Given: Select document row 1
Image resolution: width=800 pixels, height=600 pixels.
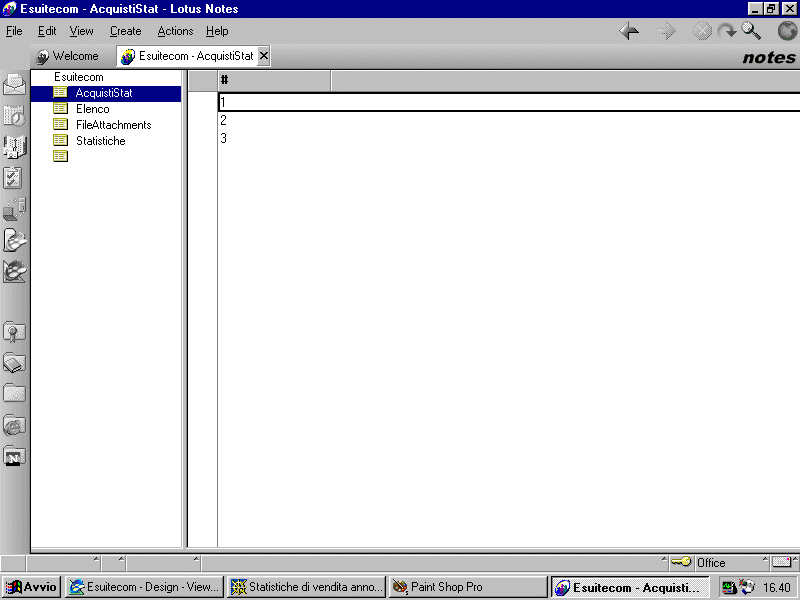Looking at the screenshot, I should pos(509,102).
